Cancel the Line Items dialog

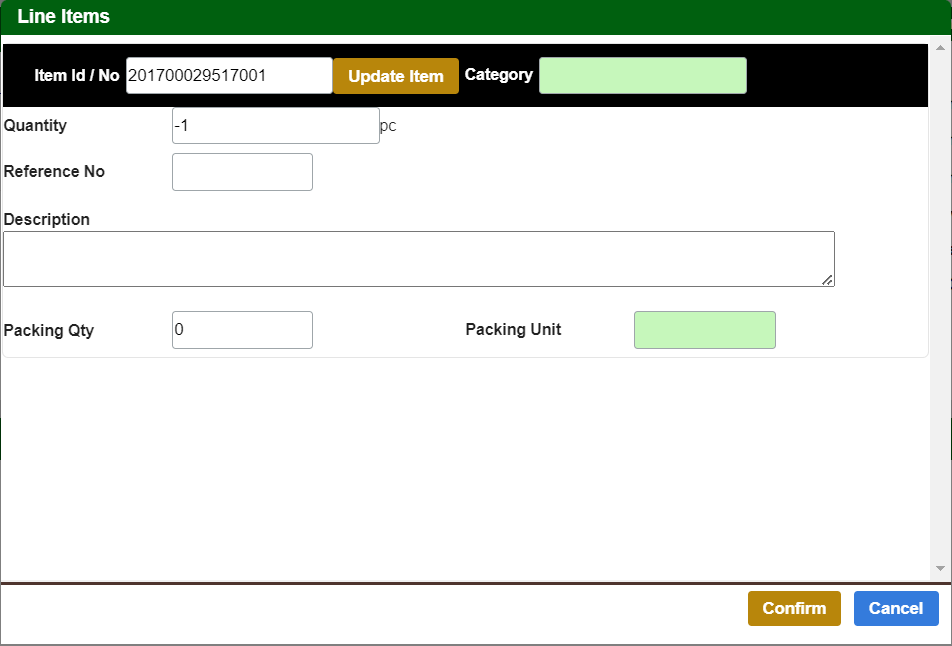coord(896,608)
